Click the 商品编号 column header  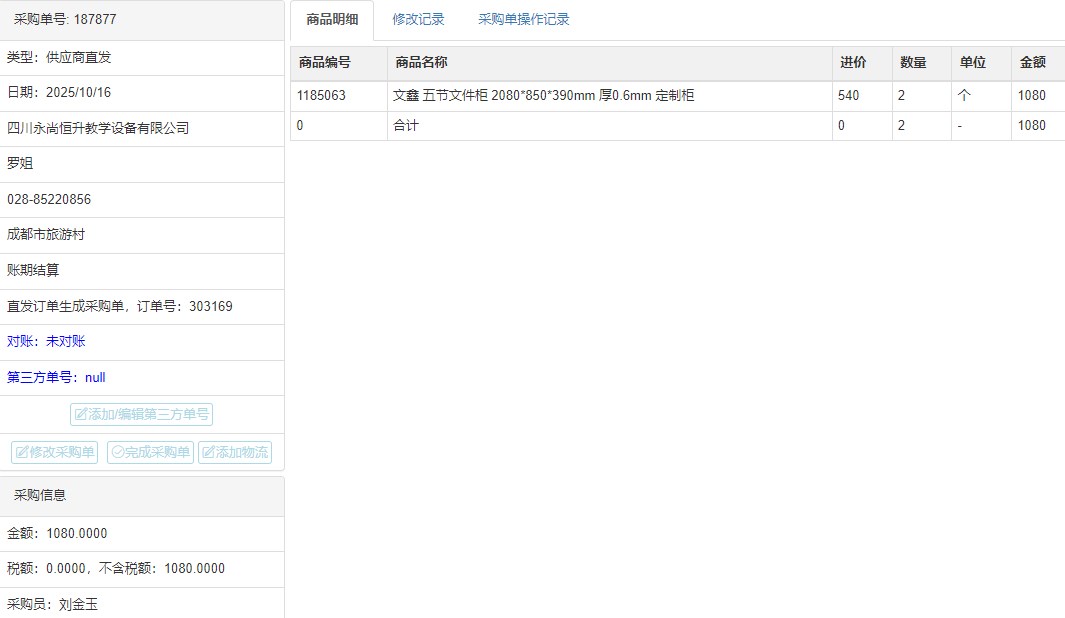[325, 63]
